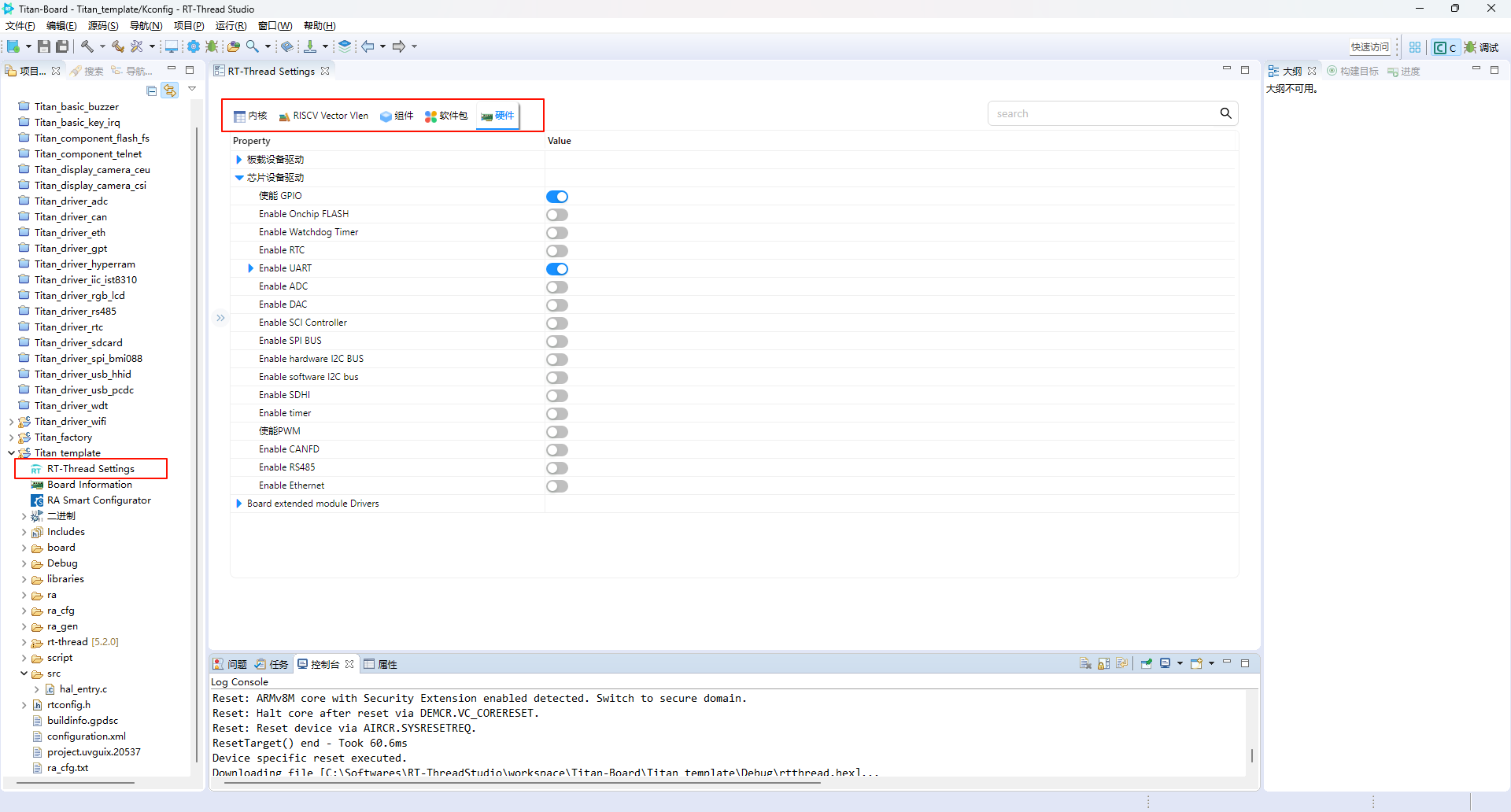Click the save all icon
Image resolution: width=1511 pixels, height=812 pixels.
pyautogui.click(x=62, y=47)
